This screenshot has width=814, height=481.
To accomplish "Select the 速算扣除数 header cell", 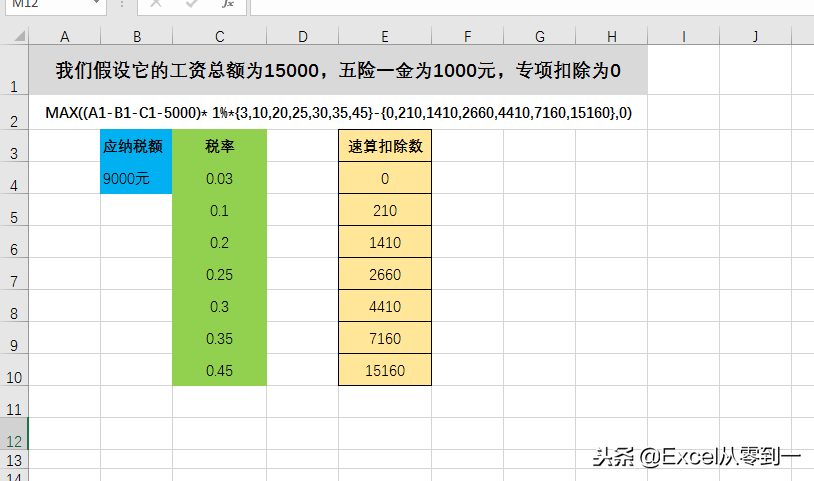I will pyautogui.click(x=385, y=146).
